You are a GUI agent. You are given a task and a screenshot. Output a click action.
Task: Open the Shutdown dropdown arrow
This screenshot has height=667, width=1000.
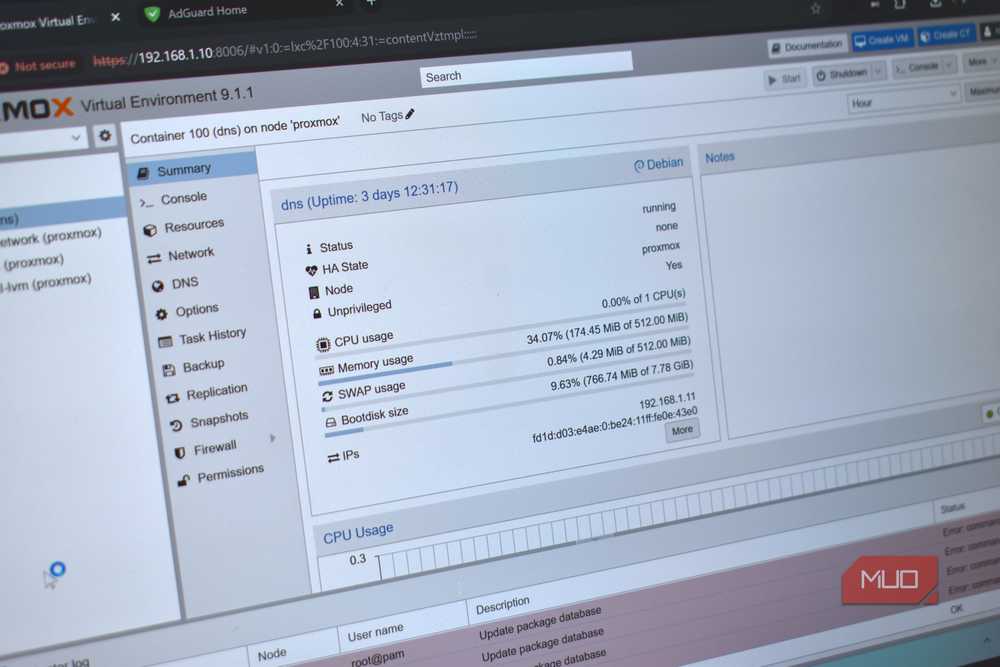pyautogui.click(x=878, y=71)
